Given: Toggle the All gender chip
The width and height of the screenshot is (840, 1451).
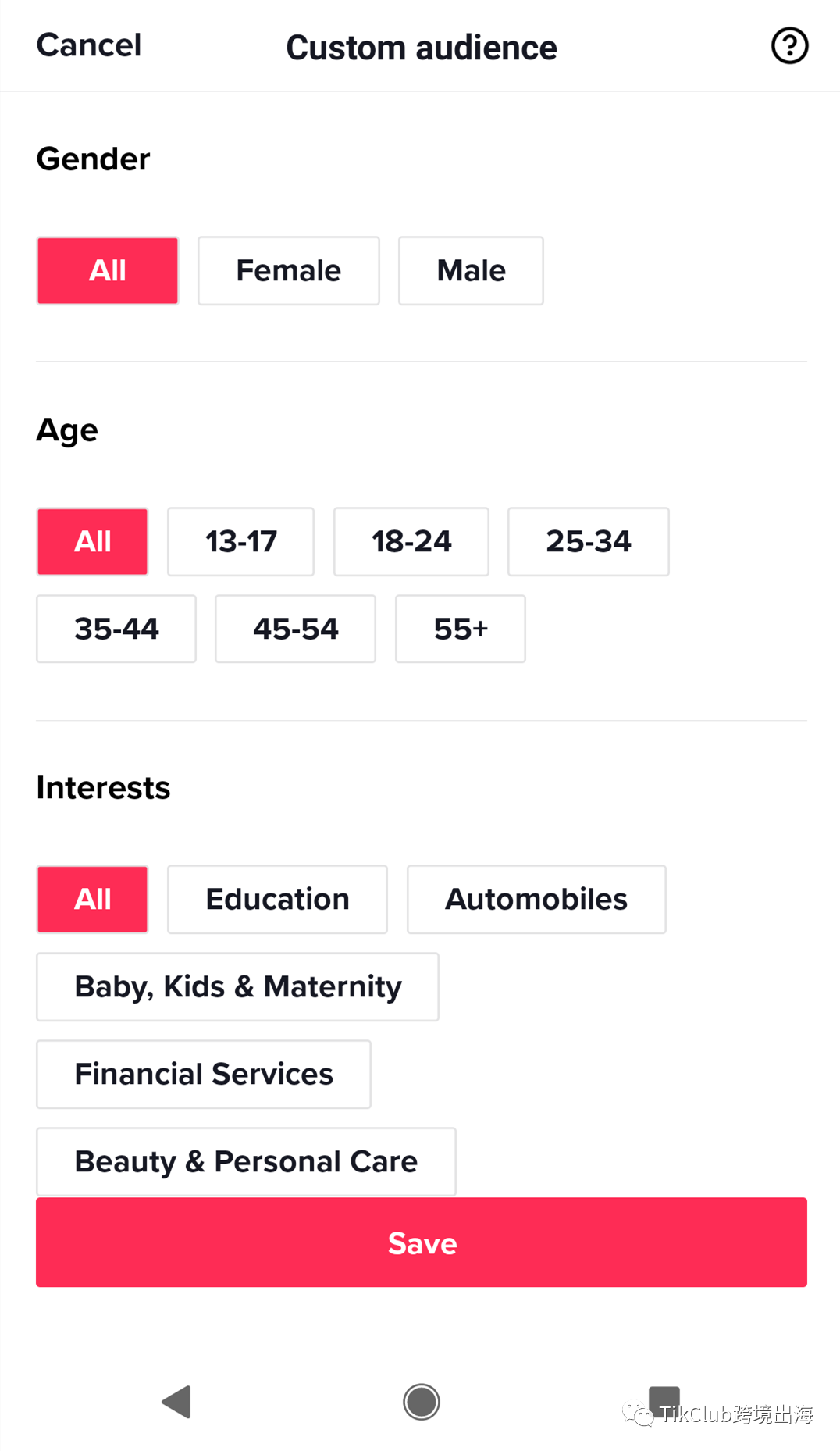Looking at the screenshot, I should pyautogui.click(x=108, y=271).
